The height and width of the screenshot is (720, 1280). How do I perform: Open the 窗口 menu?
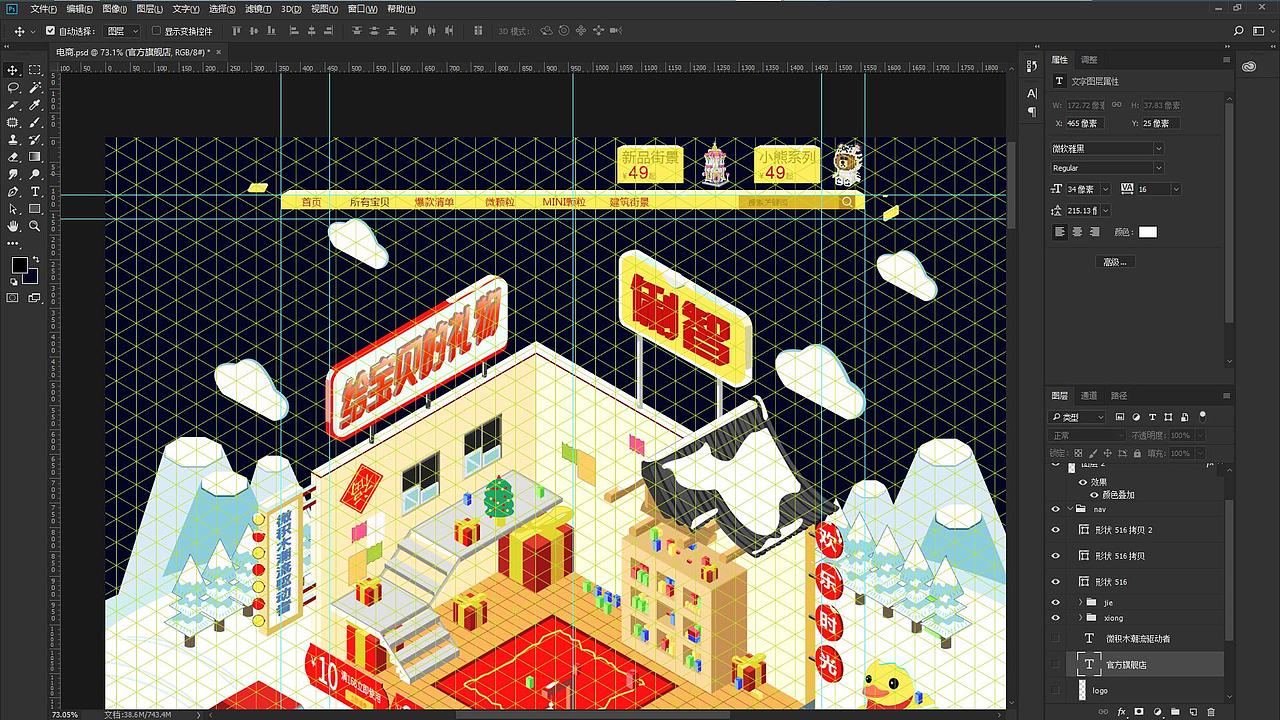(x=363, y=9)
